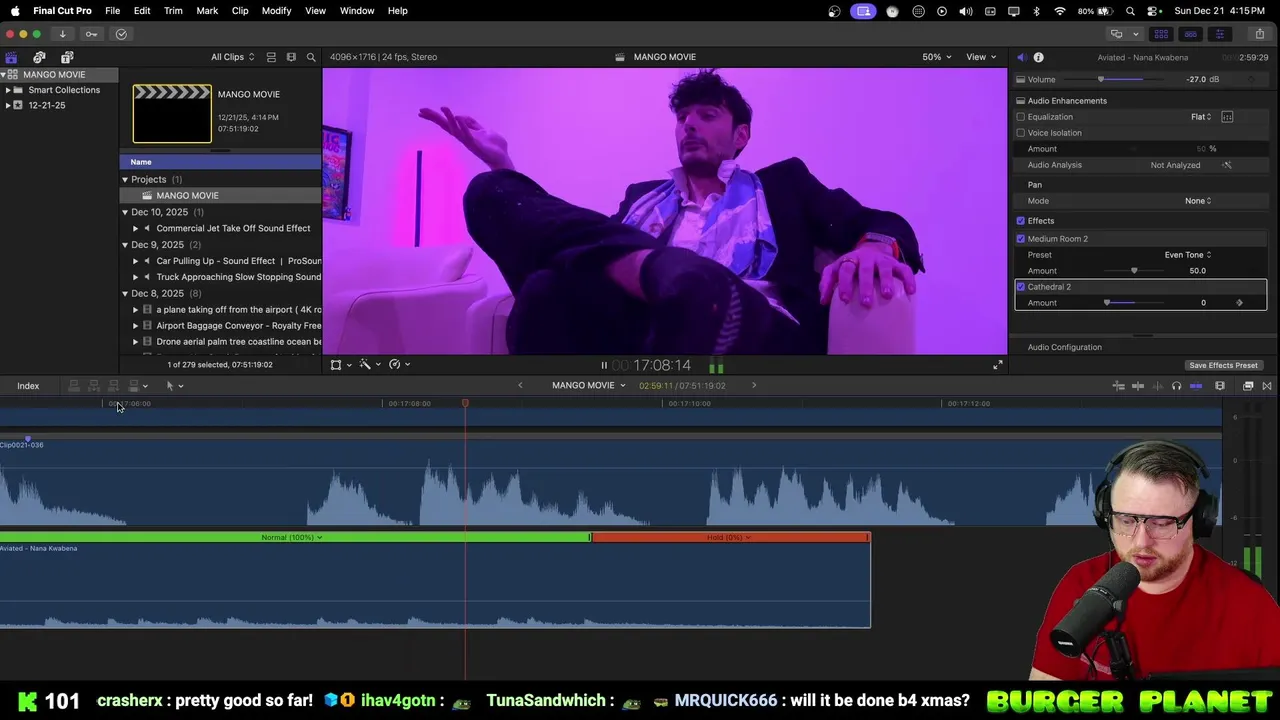
Task: Open the Libraries sidebar icon
Action: [x=11, y=57]
